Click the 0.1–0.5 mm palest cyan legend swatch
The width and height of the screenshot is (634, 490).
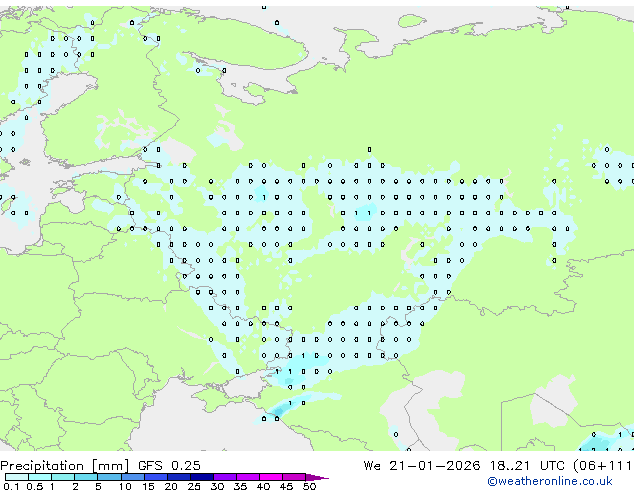click(17, 477)
